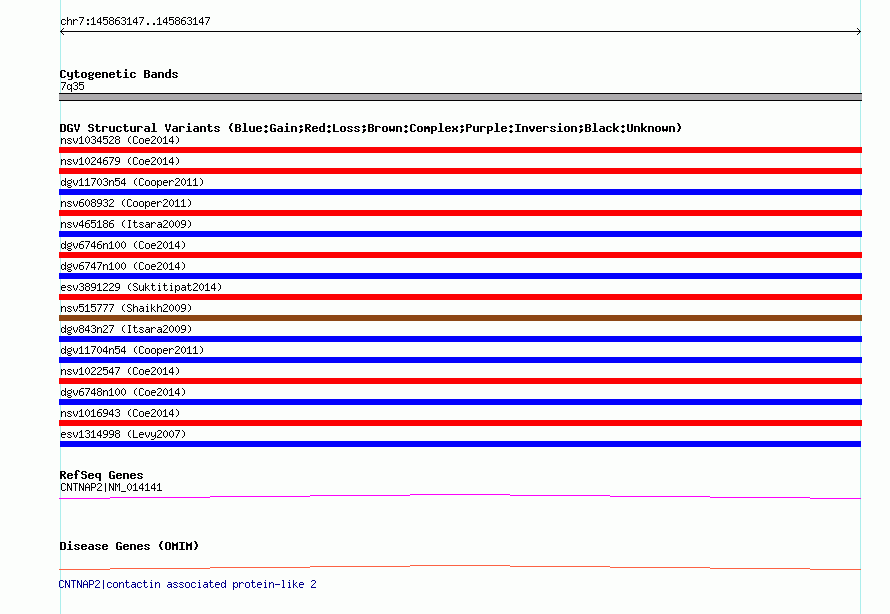
Task: Click the dgv843n27 (Itsara2009) label
Action: (x=126, y=329)
